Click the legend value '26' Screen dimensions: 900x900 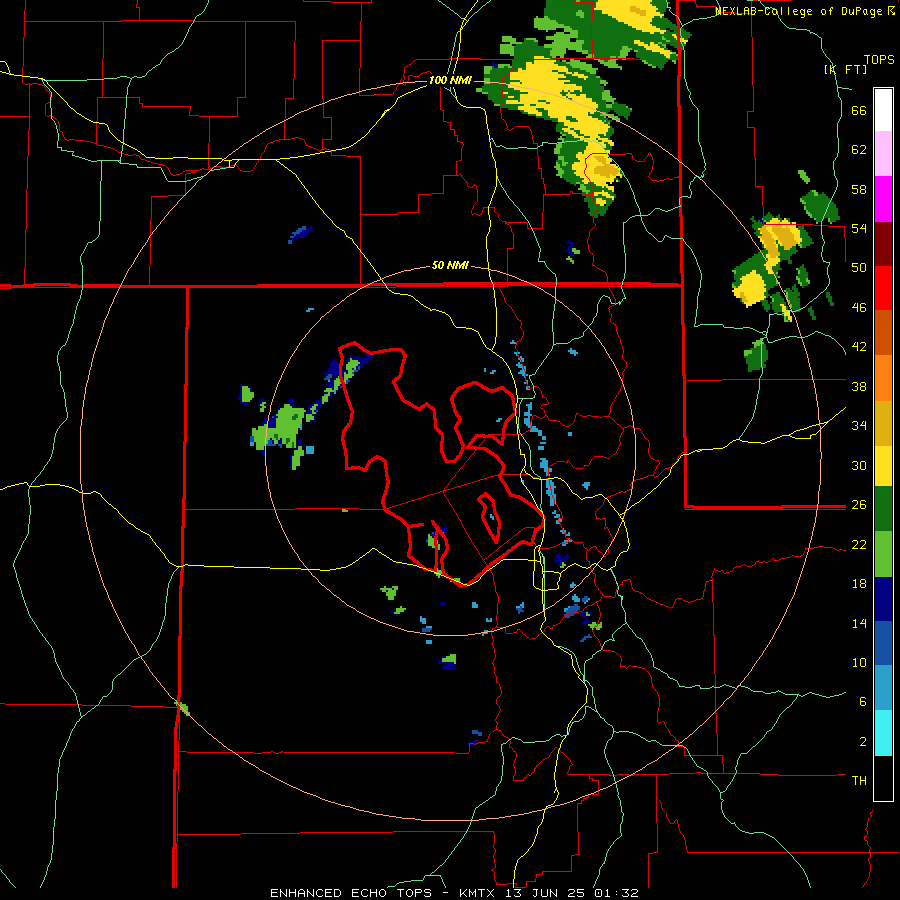coord(859,505)
